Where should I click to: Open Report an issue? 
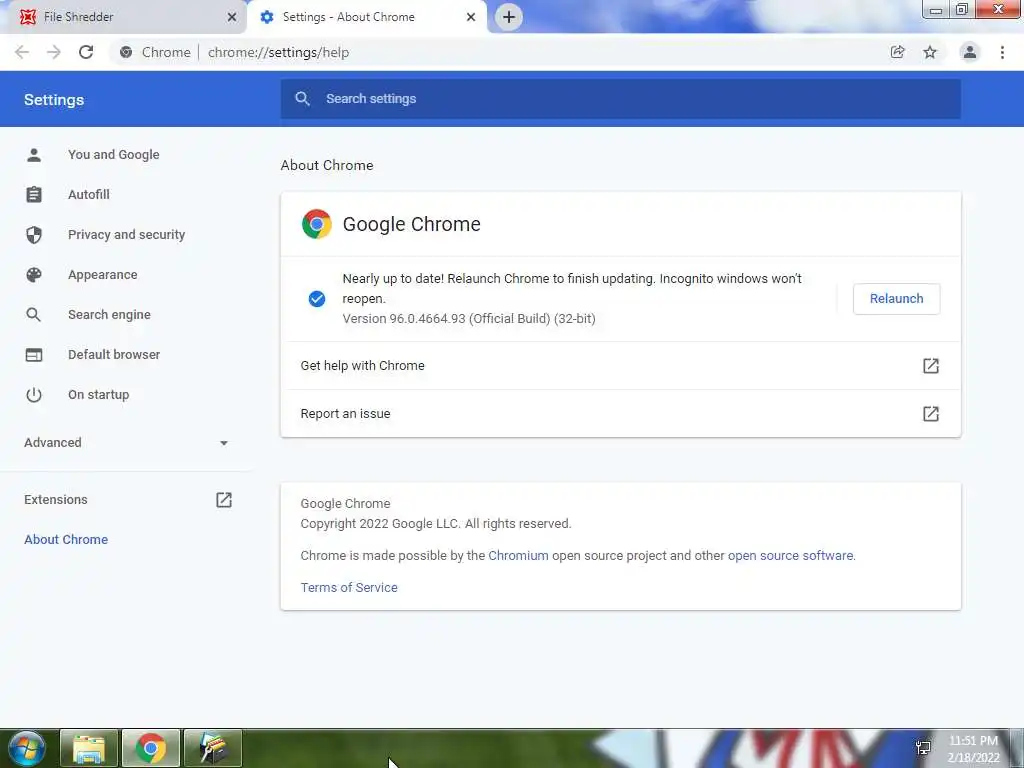coord(620,413)
